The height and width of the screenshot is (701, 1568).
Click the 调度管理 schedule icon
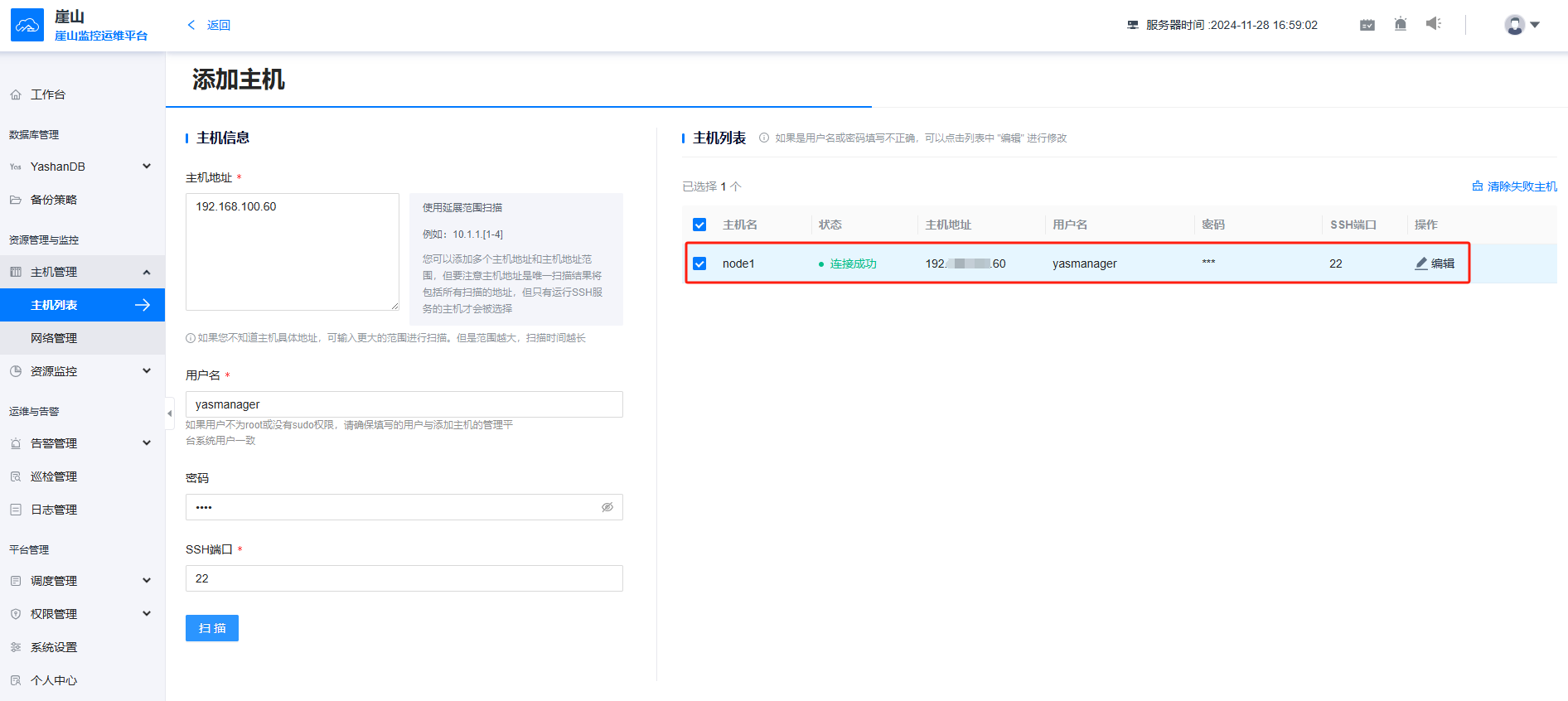[16, 581]
